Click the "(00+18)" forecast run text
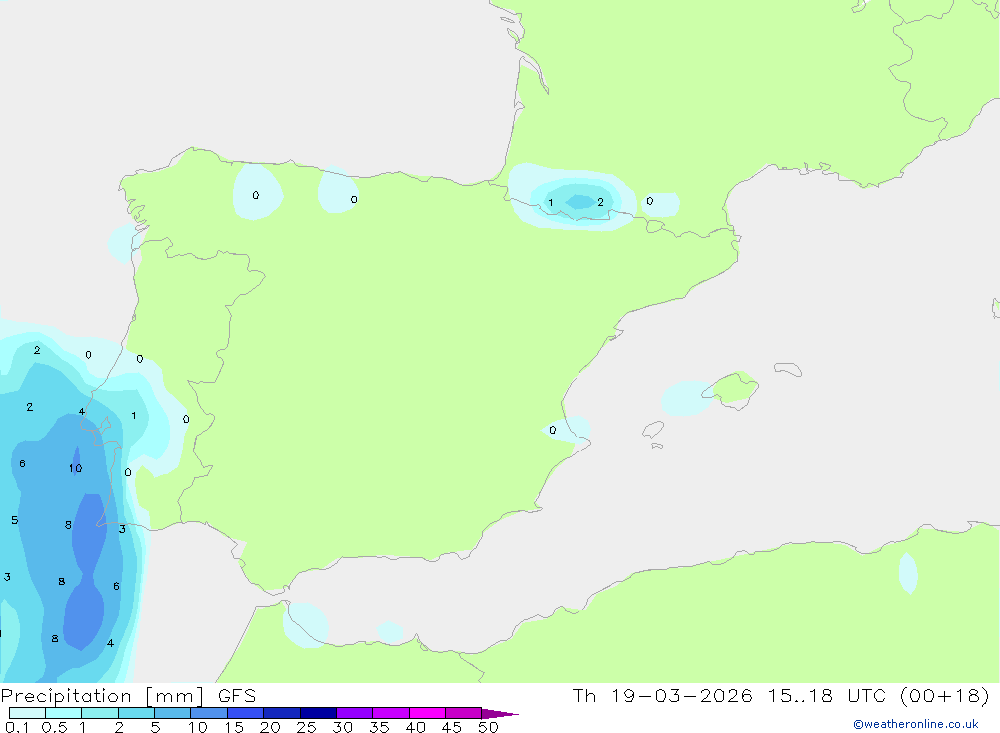 pyautogui.click(x=945, y=695)
